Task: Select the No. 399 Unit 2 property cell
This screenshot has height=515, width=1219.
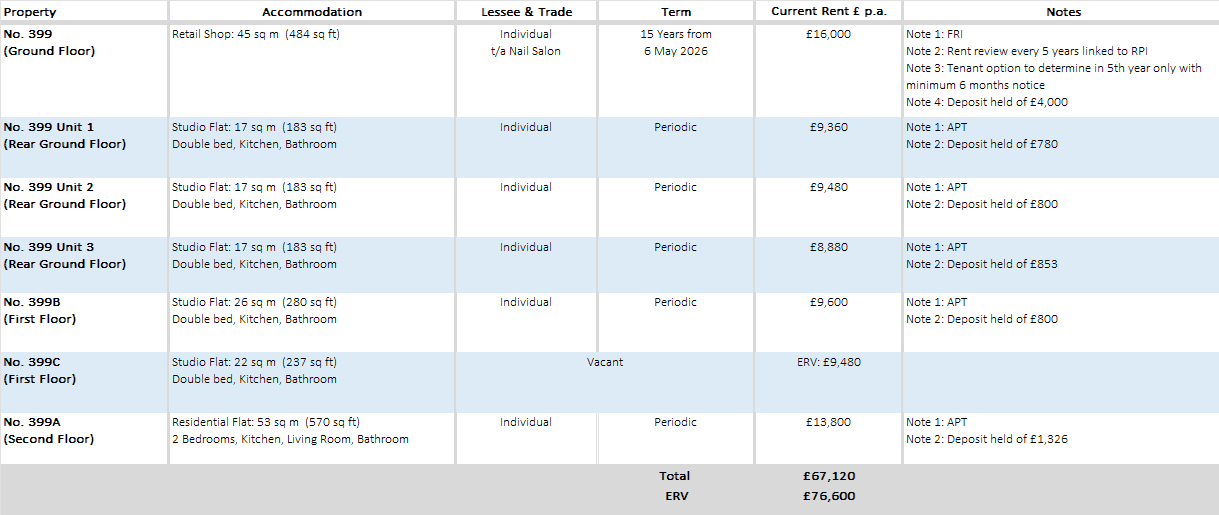Action: [x=84, y=207]
